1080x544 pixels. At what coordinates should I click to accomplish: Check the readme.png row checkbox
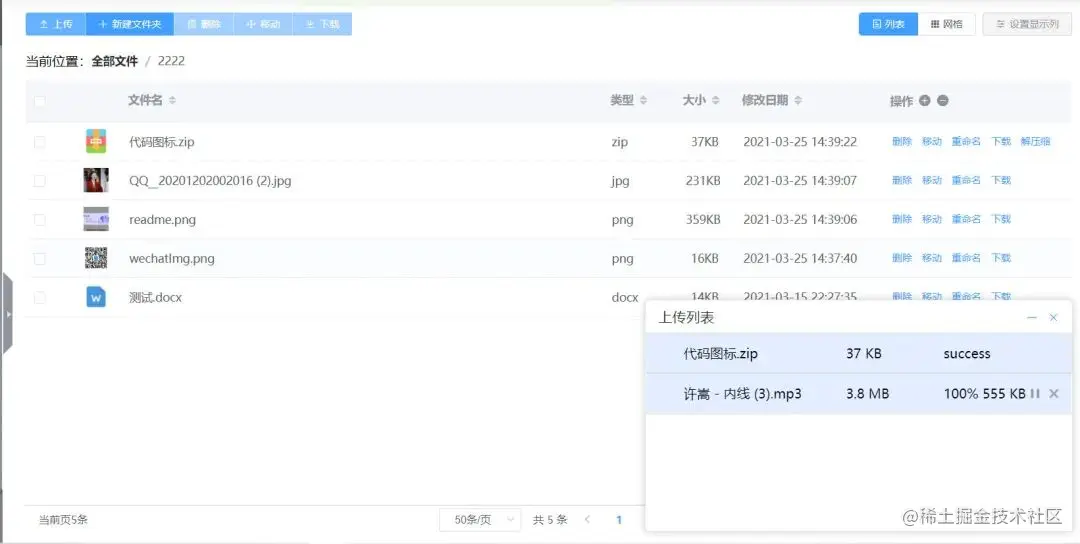40,220
